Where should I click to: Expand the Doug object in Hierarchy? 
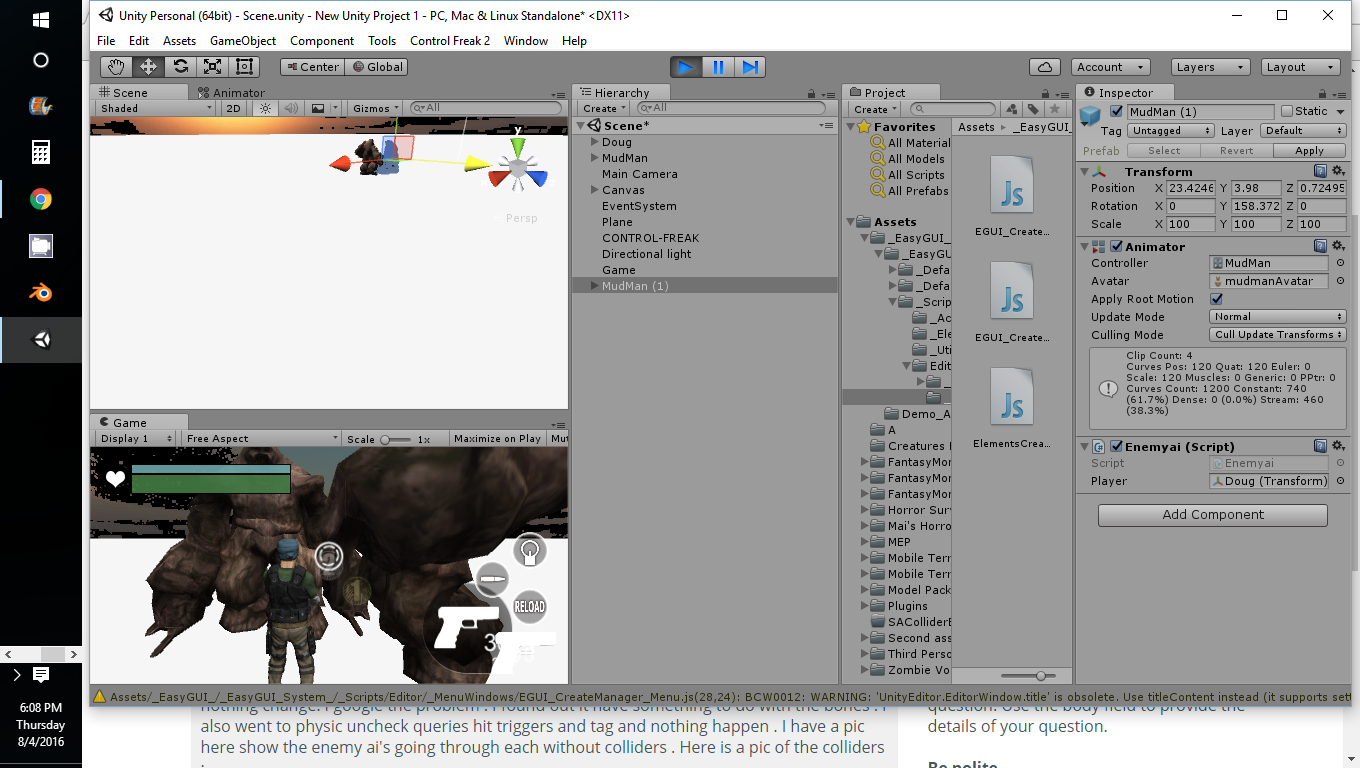594,142
